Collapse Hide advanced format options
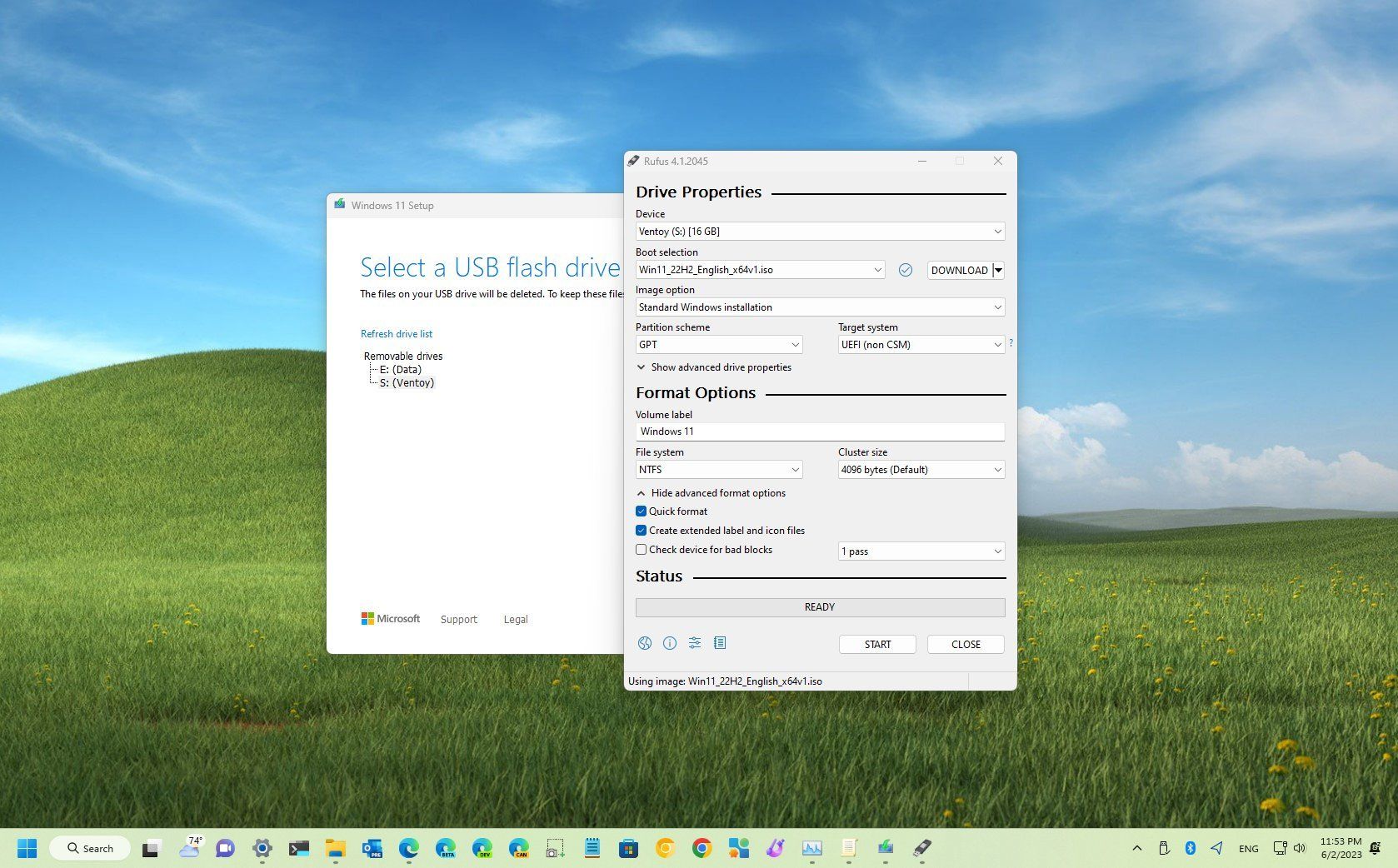Screen dimensions: 1398x868 click(711, 493)
